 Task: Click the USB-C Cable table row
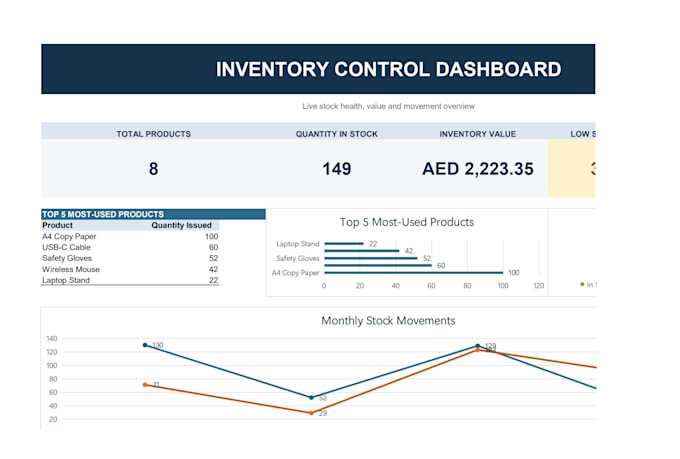[130, 247]
